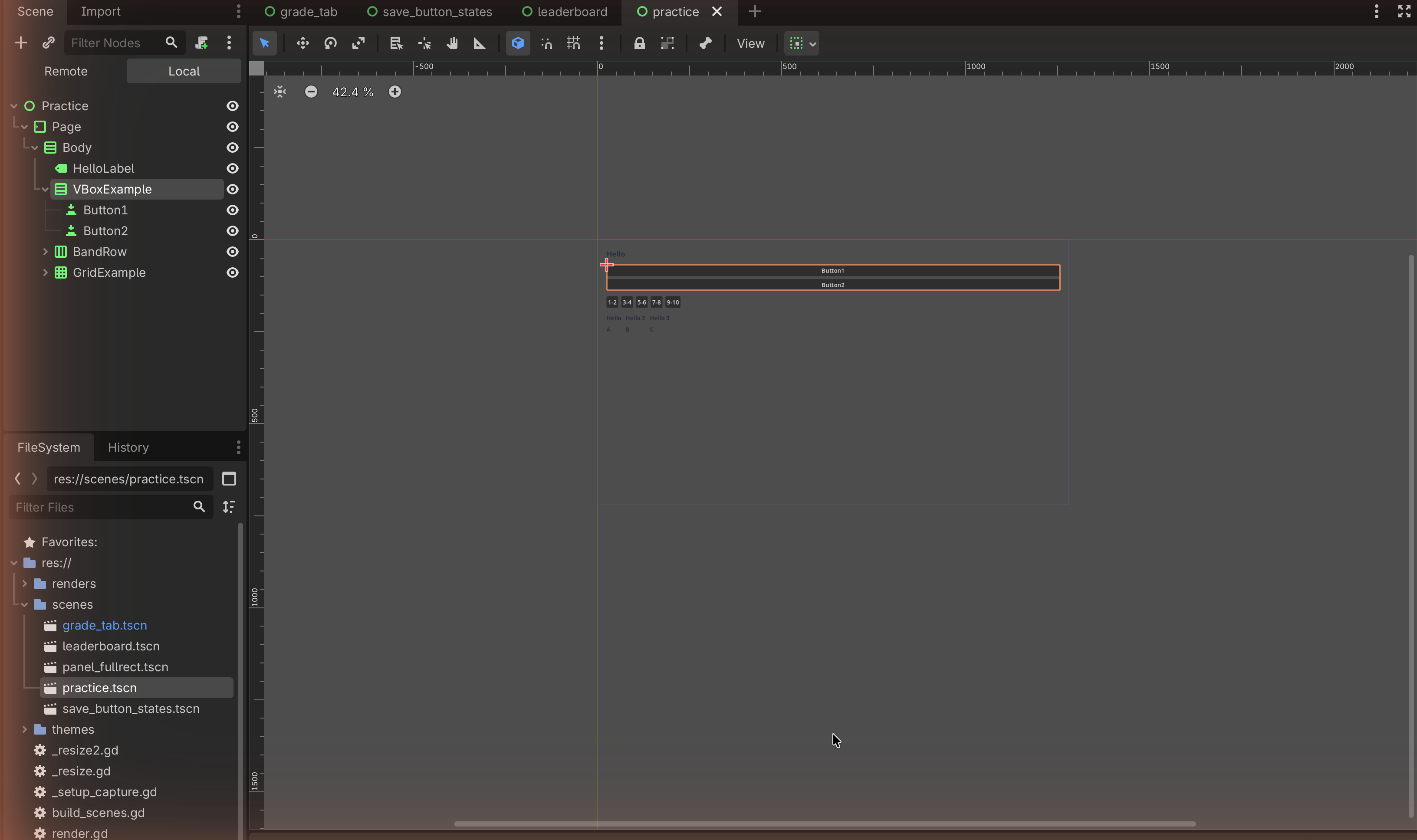Collapse the VBoxExample node
The image size is (1417, 840).
tap(45, 189)
